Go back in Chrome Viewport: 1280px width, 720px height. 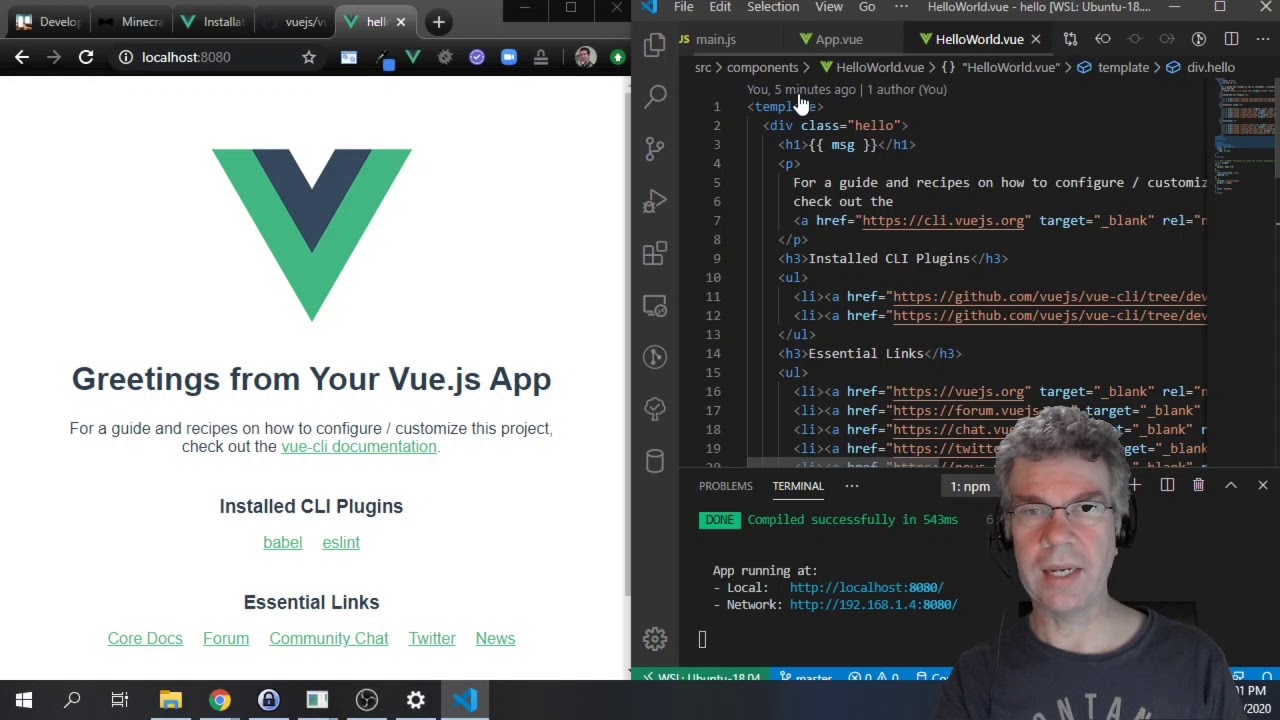point(22,57)
